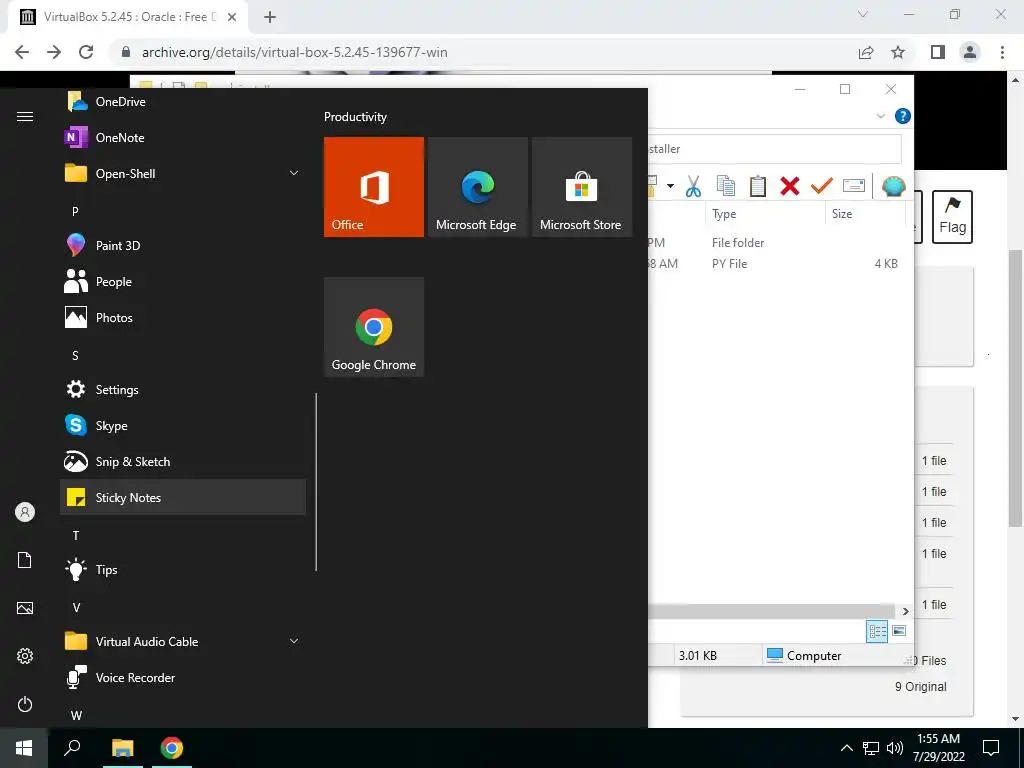The image size is (1024, 768).
Task: Expand the Start menu hamburger
Action: 25,116
